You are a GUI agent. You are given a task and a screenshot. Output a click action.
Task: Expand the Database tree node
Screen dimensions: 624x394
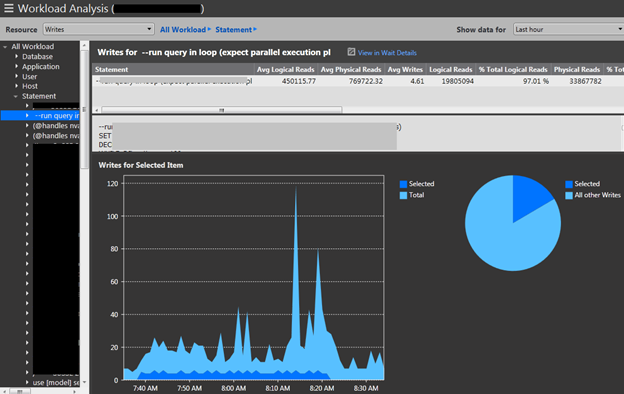coord(16,56)
